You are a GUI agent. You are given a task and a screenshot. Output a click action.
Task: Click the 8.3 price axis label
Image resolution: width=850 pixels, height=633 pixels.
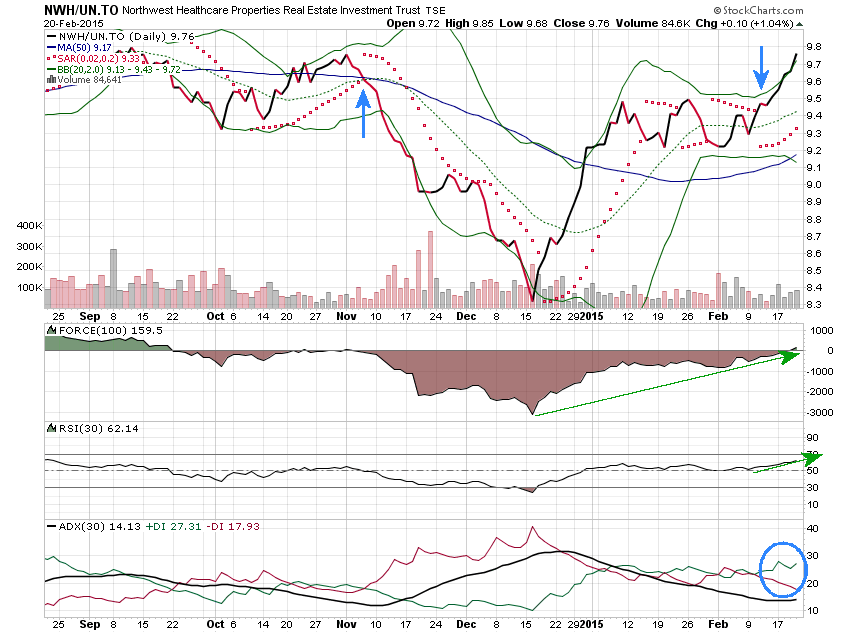coord(814,305)
